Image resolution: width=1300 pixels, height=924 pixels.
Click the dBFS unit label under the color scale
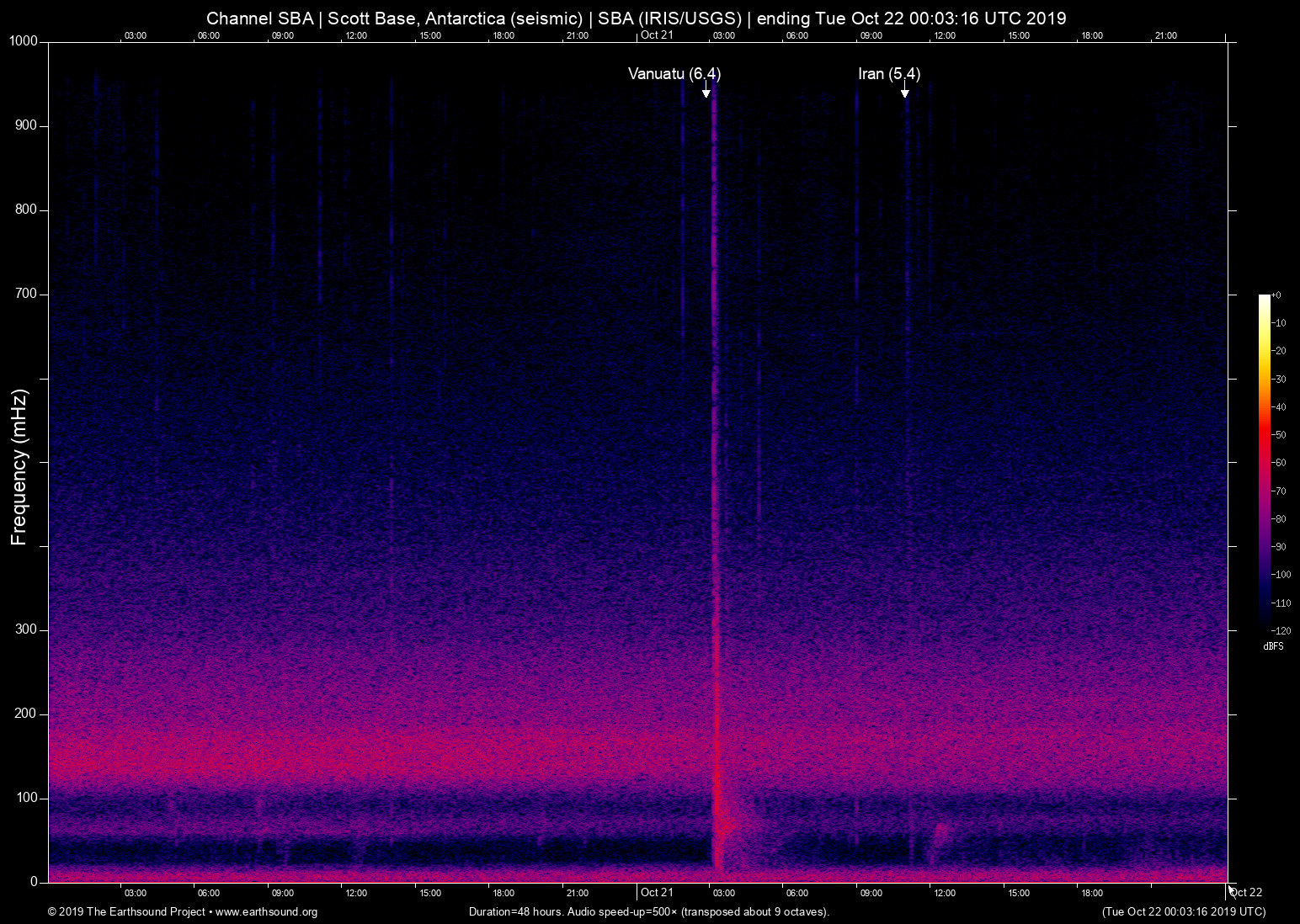[x=1273, y=646]
